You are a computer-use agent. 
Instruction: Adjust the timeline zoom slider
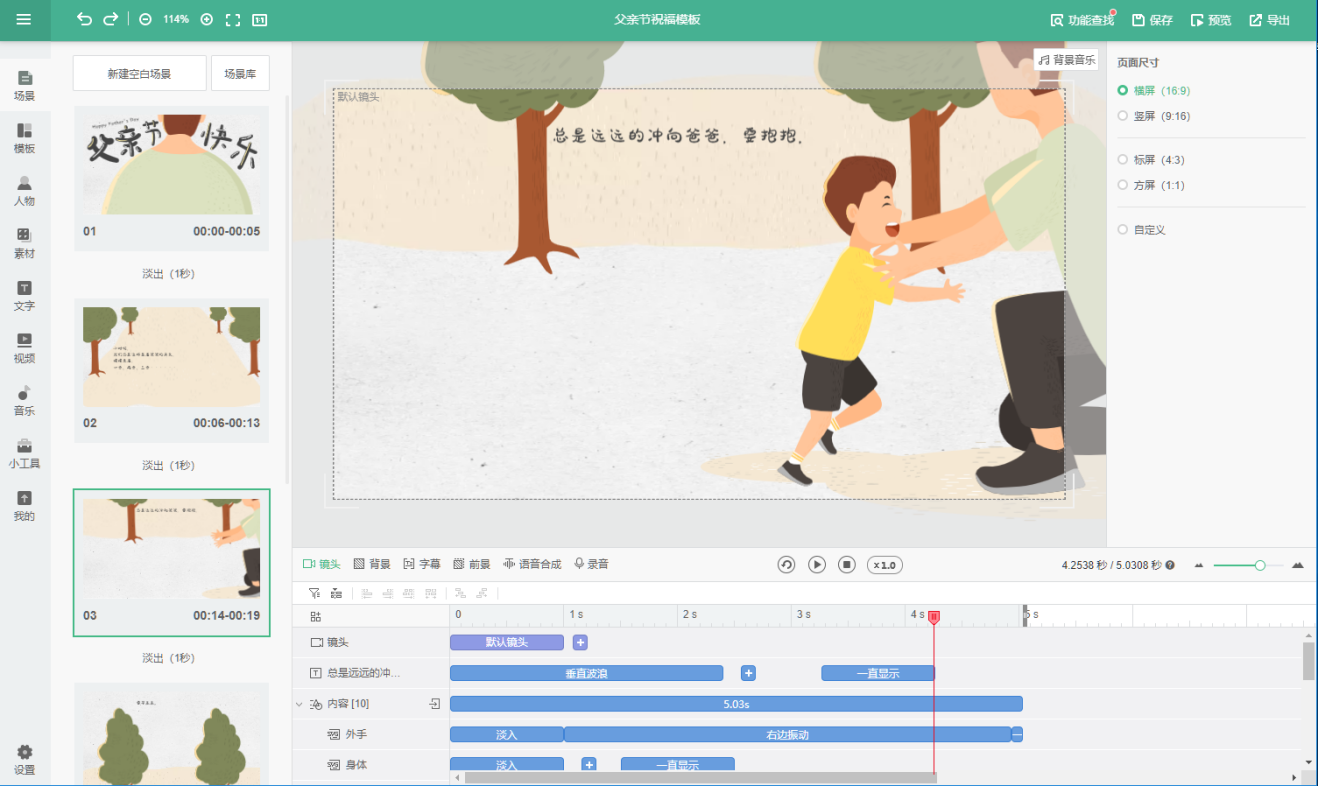(x=1247, y=565)
